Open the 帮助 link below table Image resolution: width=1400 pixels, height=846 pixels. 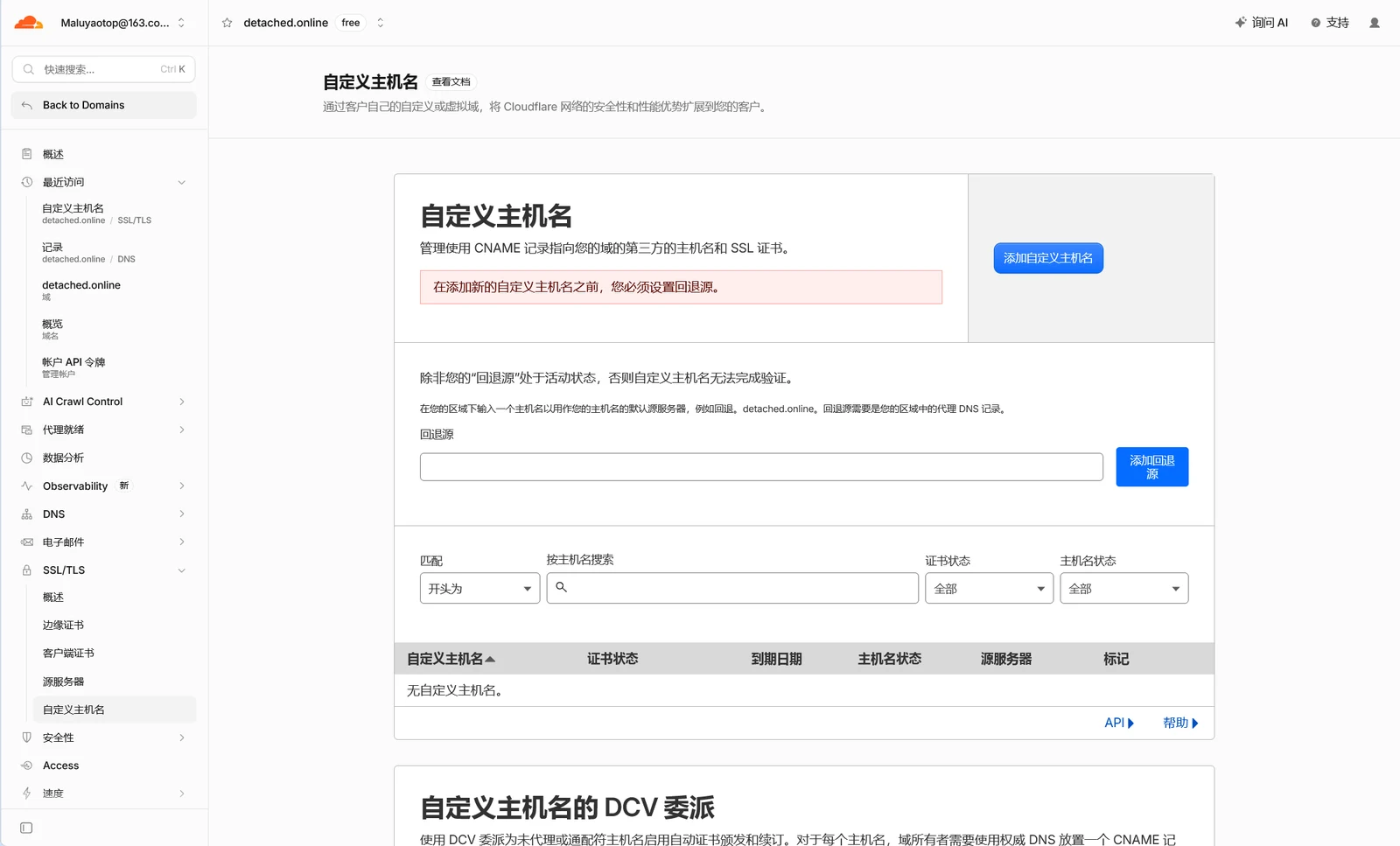[1180, 723]
